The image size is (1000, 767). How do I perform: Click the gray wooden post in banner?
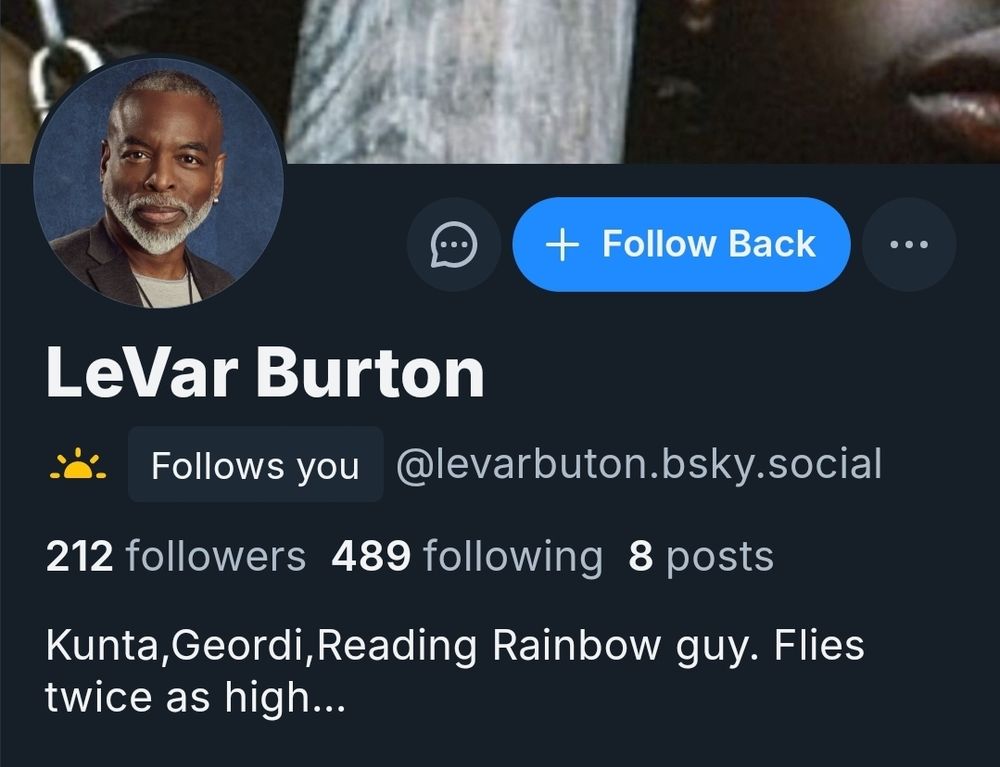tap(460, 80)
